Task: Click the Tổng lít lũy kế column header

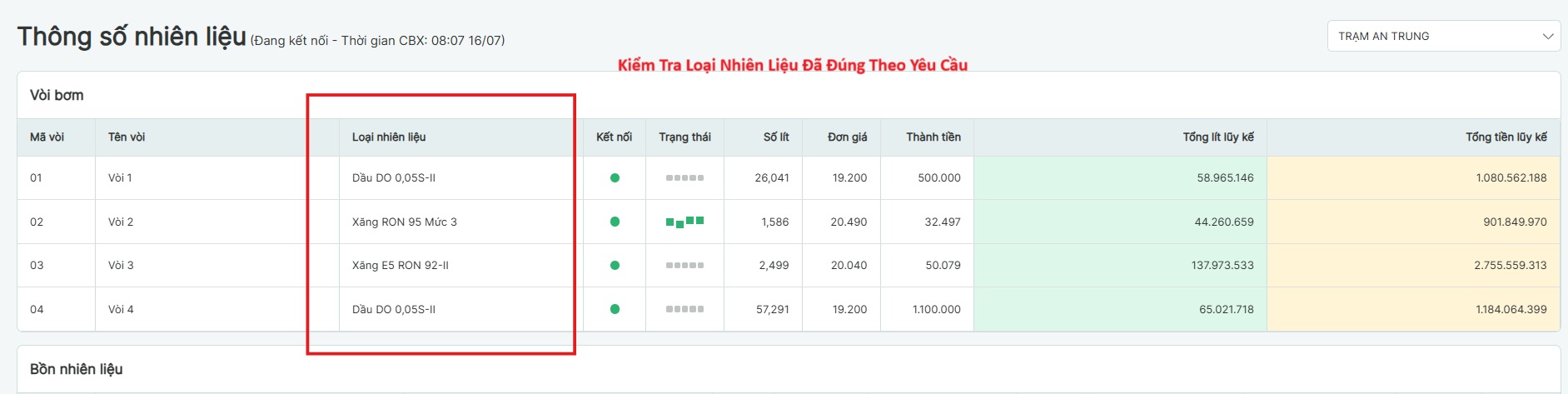Action: click(x=1217, y=137)
